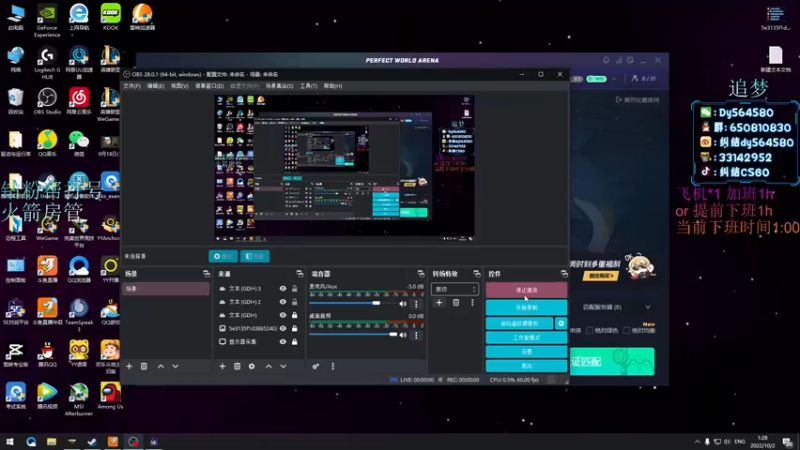The height and width of the screenshot is (450, 800).
Task: Add a new source with the plus icon
Action: (x=222, y=366)
